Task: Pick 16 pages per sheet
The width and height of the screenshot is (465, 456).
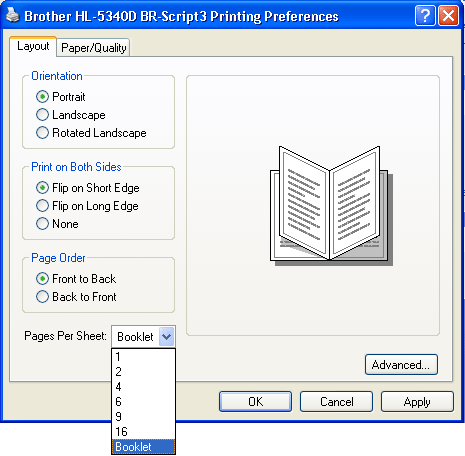Action: (143, 432)
